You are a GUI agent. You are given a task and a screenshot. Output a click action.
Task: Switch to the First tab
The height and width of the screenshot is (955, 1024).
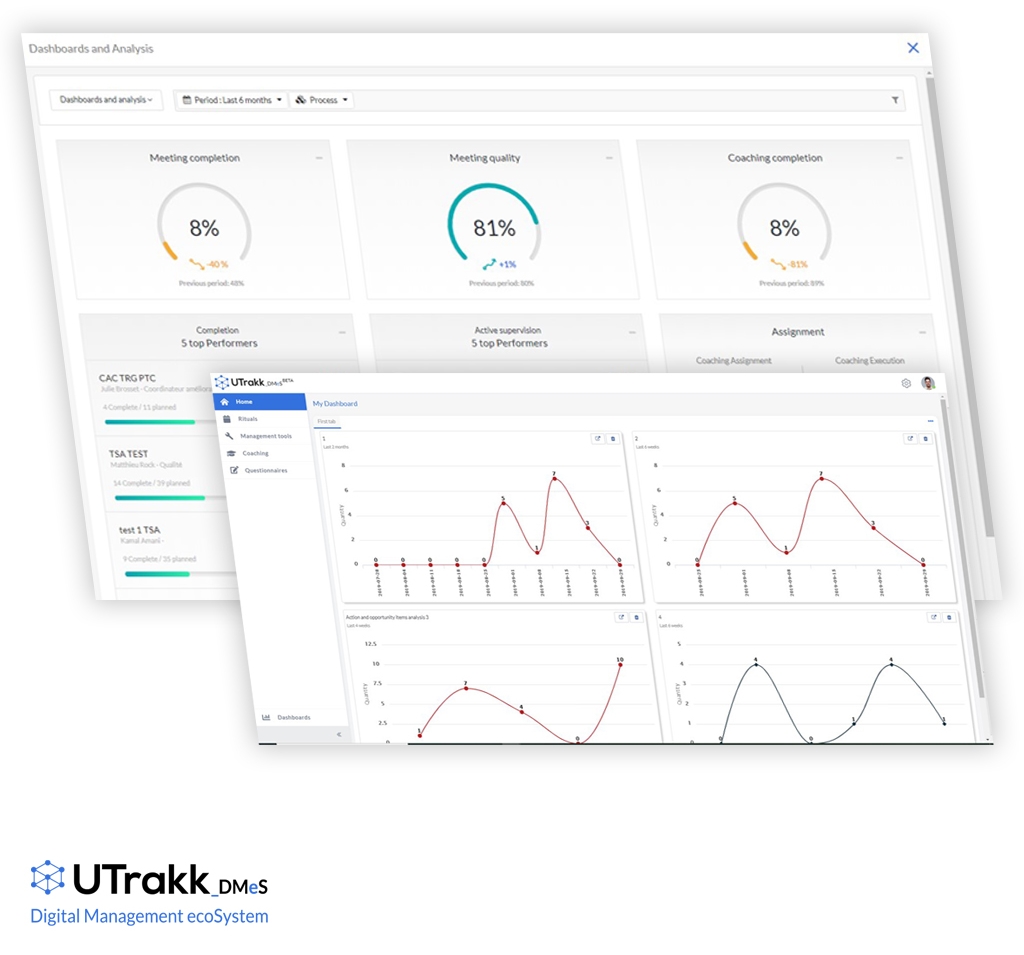click(x=327, y=421)
